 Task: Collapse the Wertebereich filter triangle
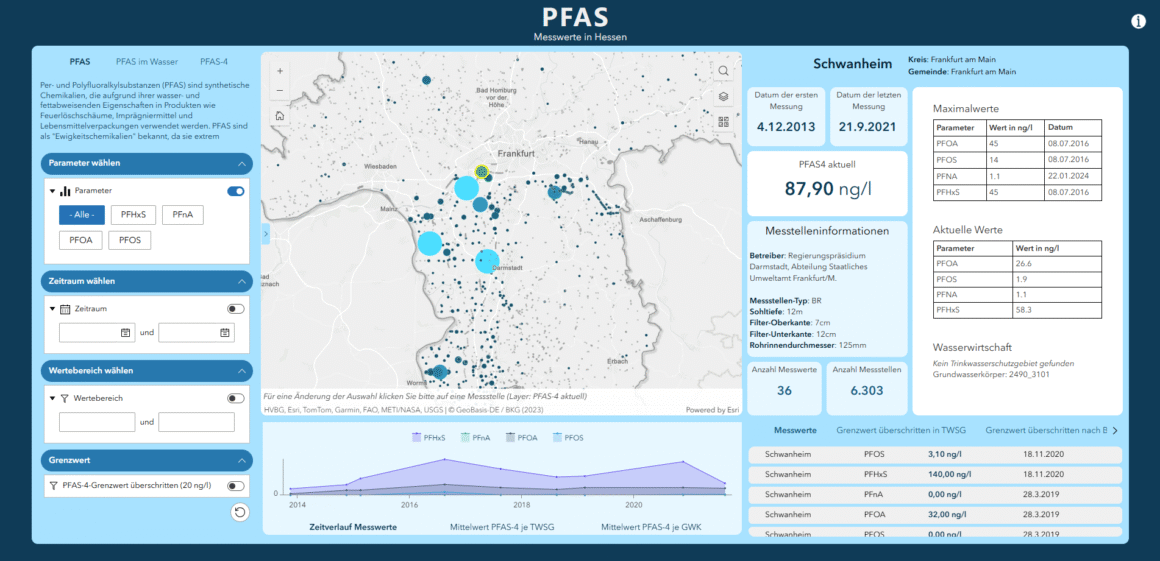pos(53,398)
